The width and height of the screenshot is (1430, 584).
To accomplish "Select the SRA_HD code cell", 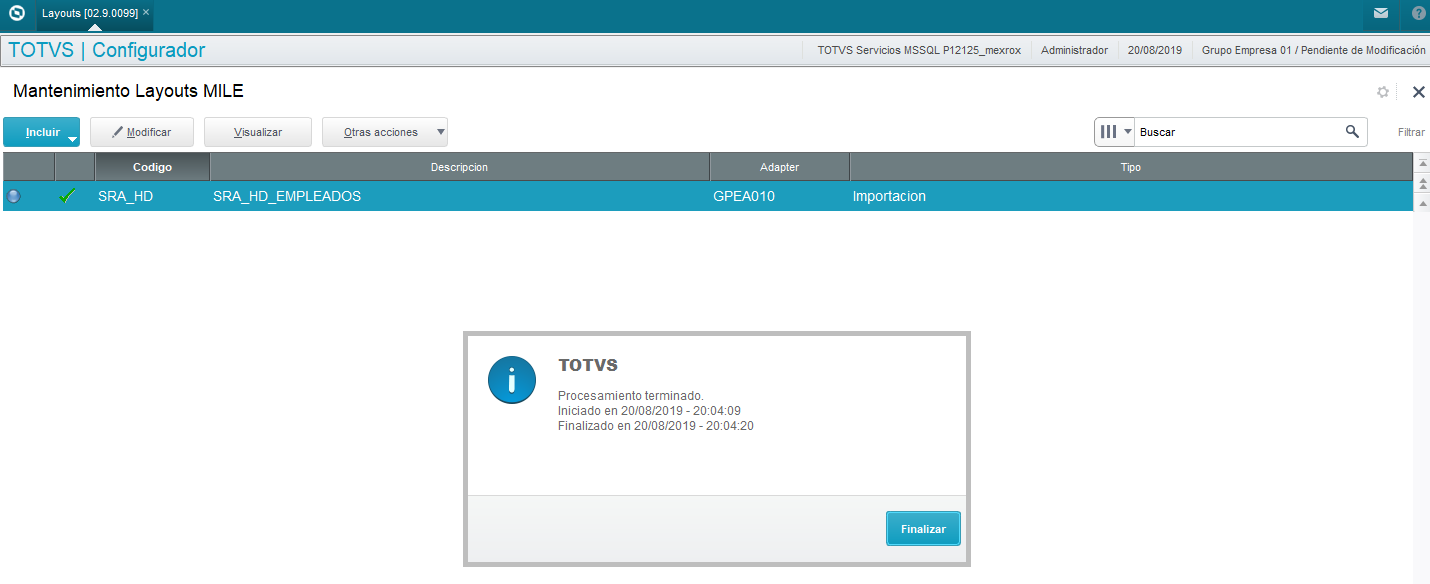I will [152, 196].
